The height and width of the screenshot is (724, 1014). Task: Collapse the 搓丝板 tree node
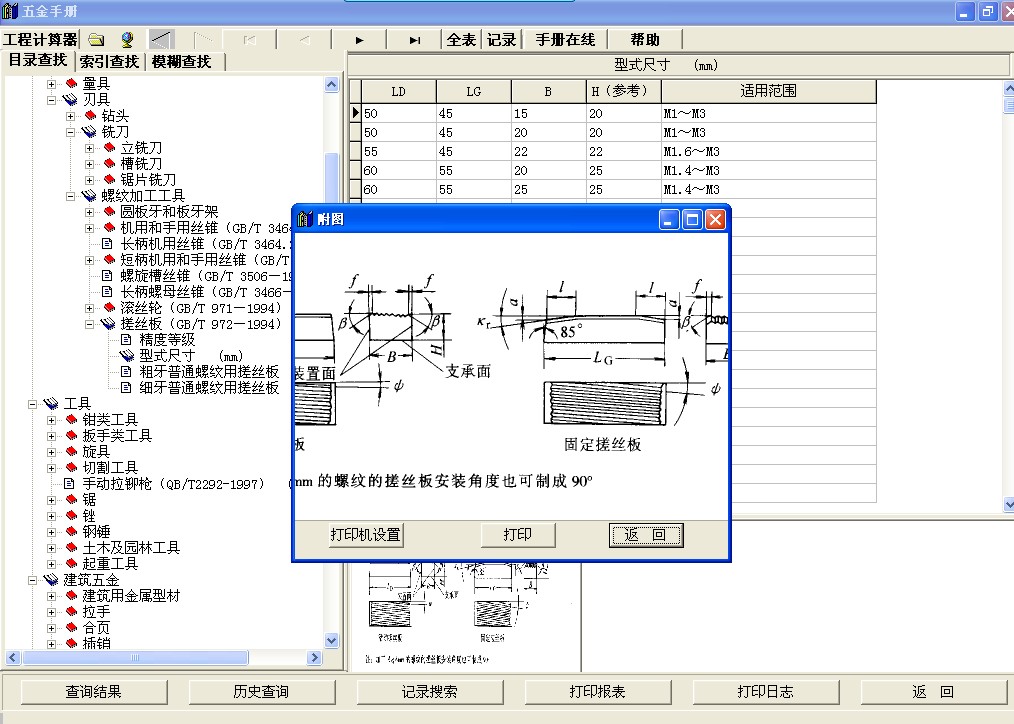(x=89, y=325)
